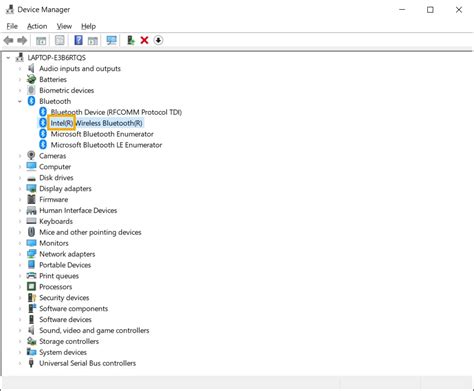Screen dimensions: 474x391
Task: Uninstall device using red X icon
Action: [144, 40]
